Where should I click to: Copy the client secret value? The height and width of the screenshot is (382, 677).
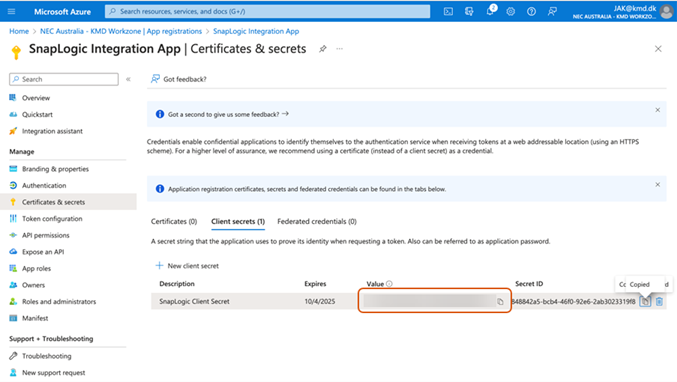pos(500,302)
